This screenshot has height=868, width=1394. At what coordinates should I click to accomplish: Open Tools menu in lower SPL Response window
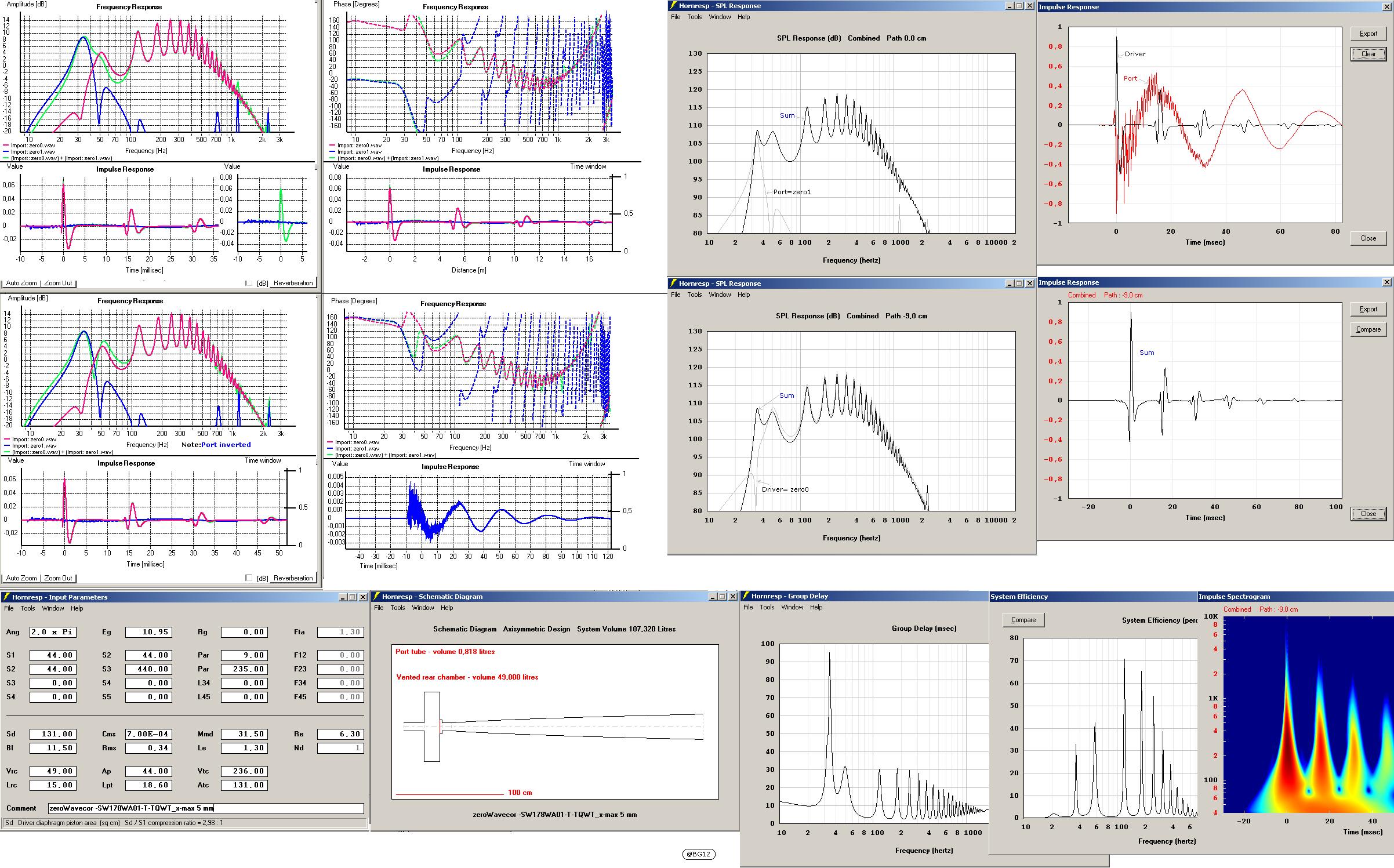click(x=695, y=295)
